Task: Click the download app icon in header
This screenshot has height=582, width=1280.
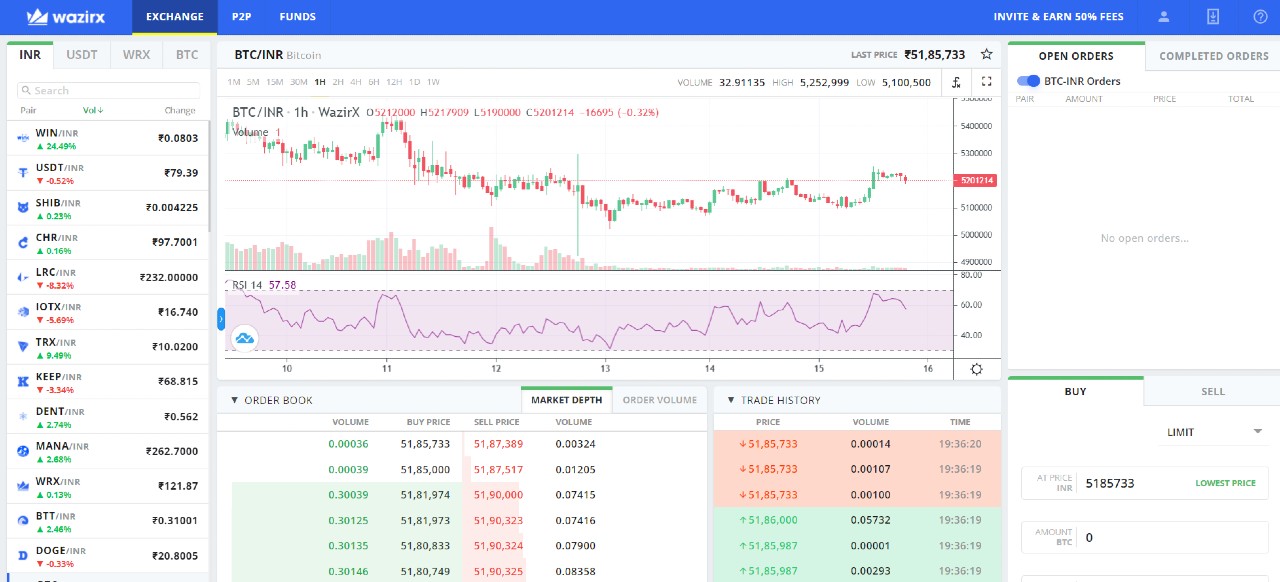Action: click(1213, 17)
